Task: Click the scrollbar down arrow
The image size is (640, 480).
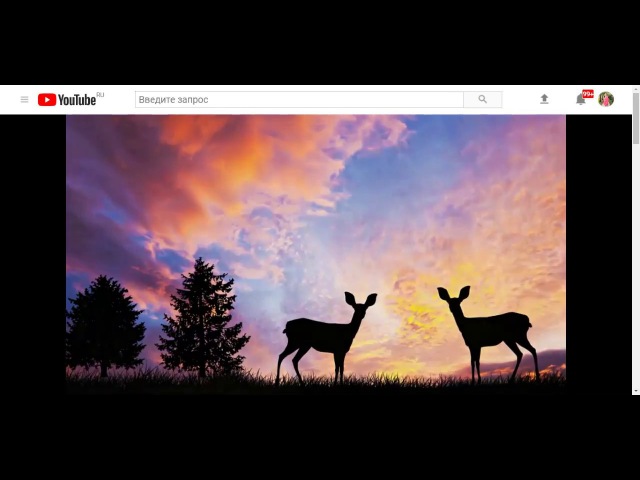Action: coord(636,391)
